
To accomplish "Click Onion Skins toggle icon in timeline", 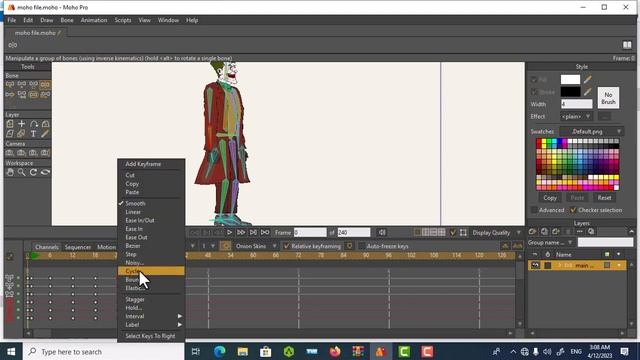I will pyautogui.click(x=225, y=246).
